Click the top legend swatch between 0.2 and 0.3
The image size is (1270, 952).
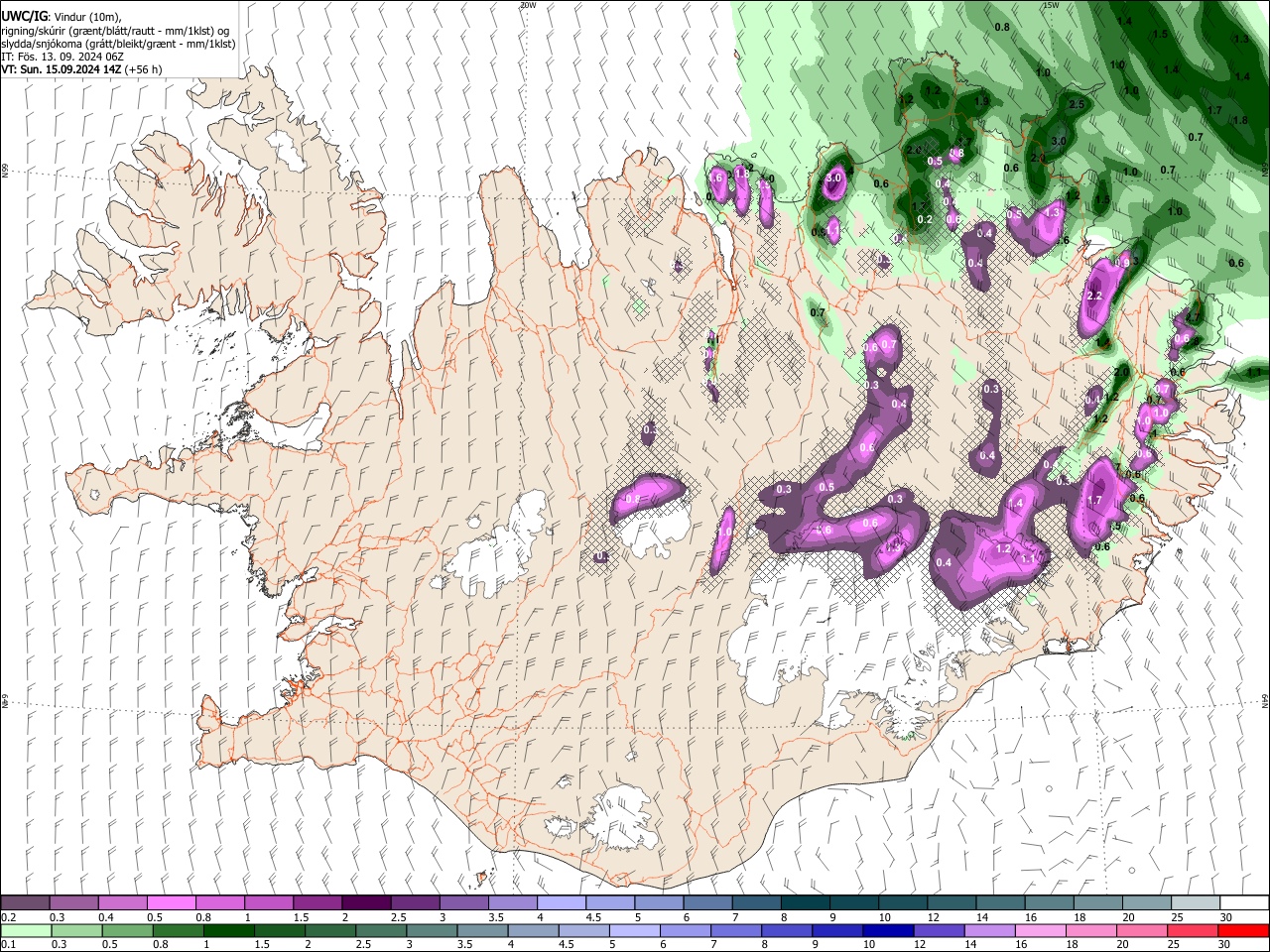tap(25, 902)
